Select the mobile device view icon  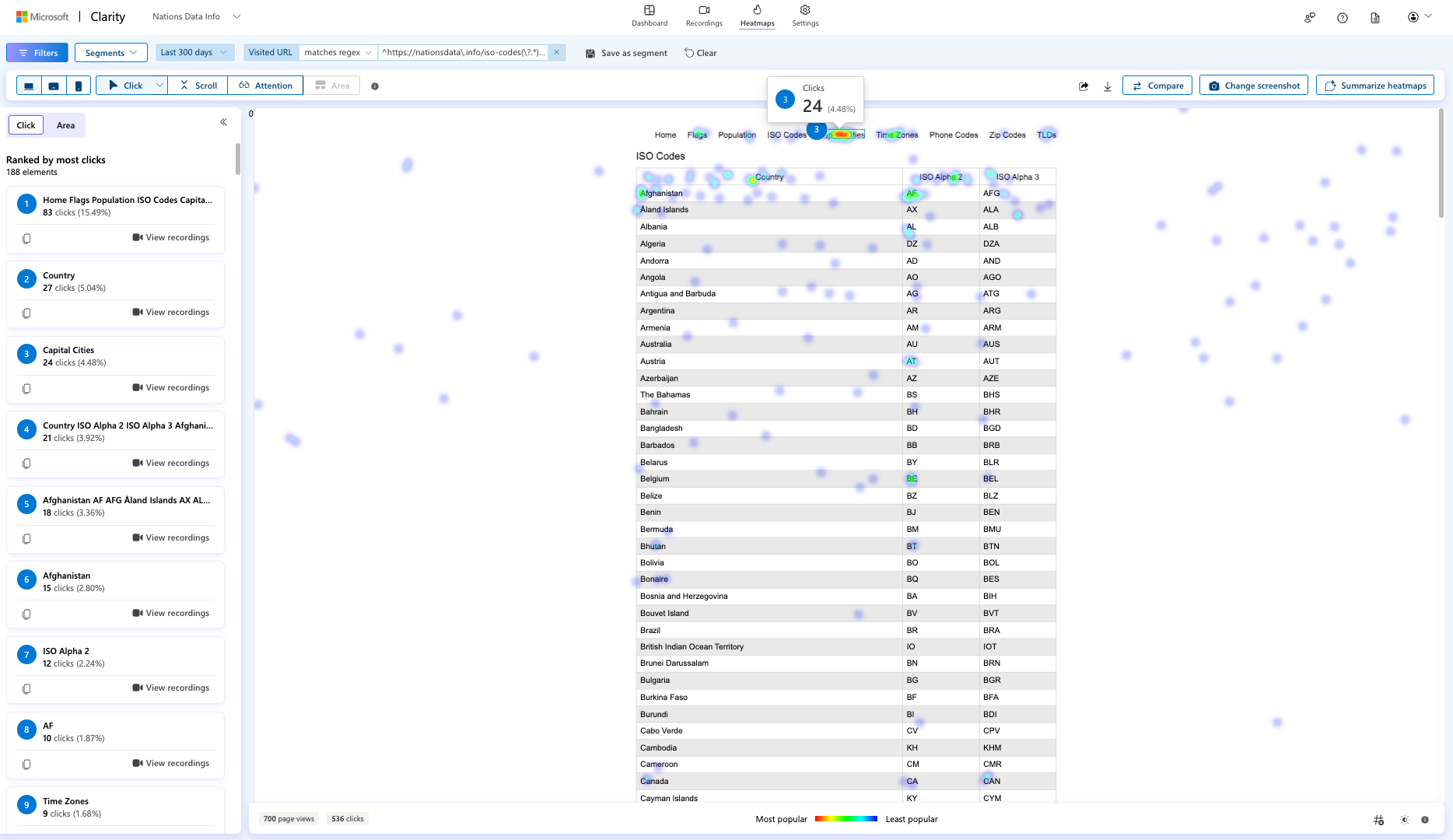[x=79, y=86]
